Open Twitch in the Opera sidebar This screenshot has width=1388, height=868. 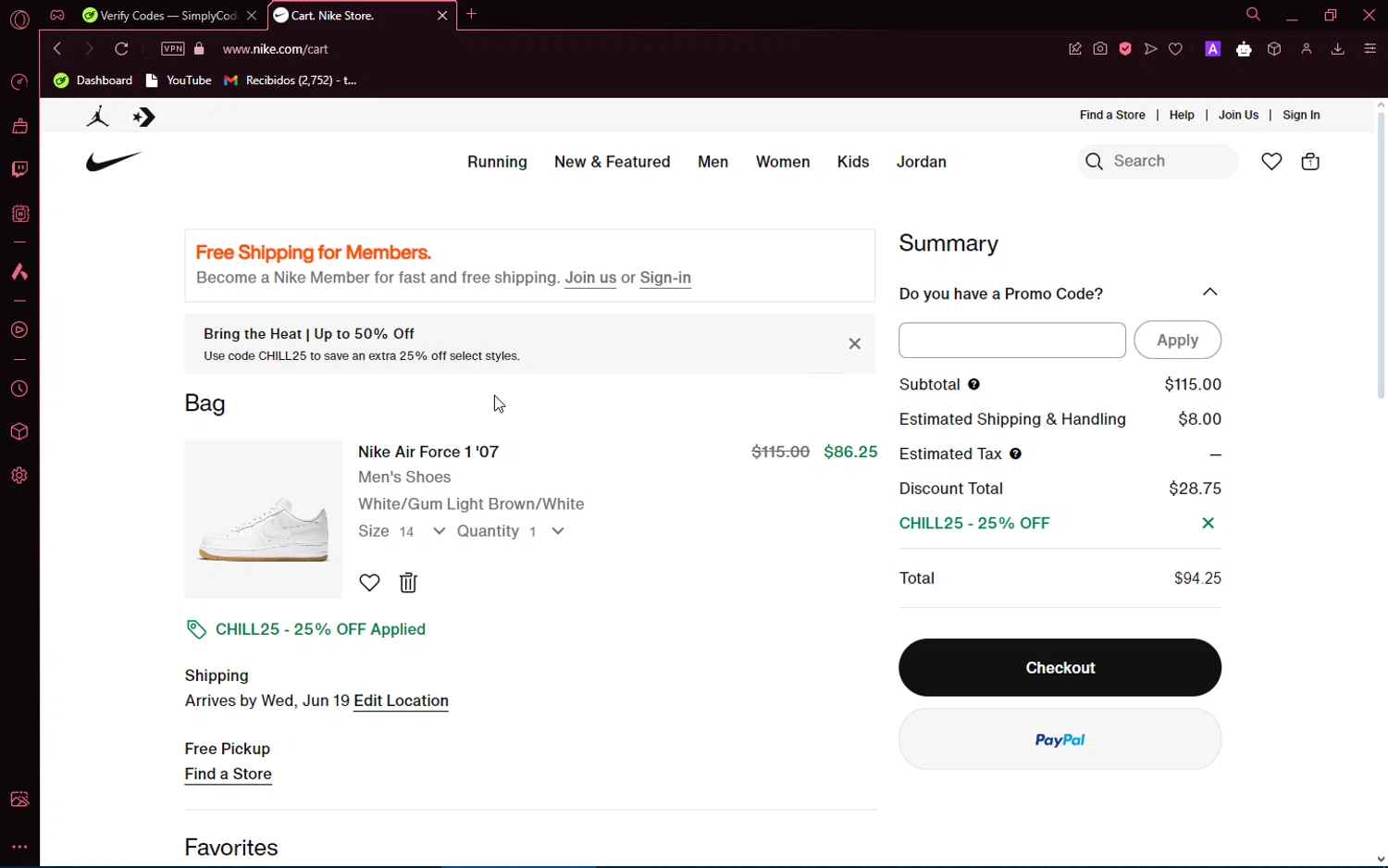click(19, 169)
